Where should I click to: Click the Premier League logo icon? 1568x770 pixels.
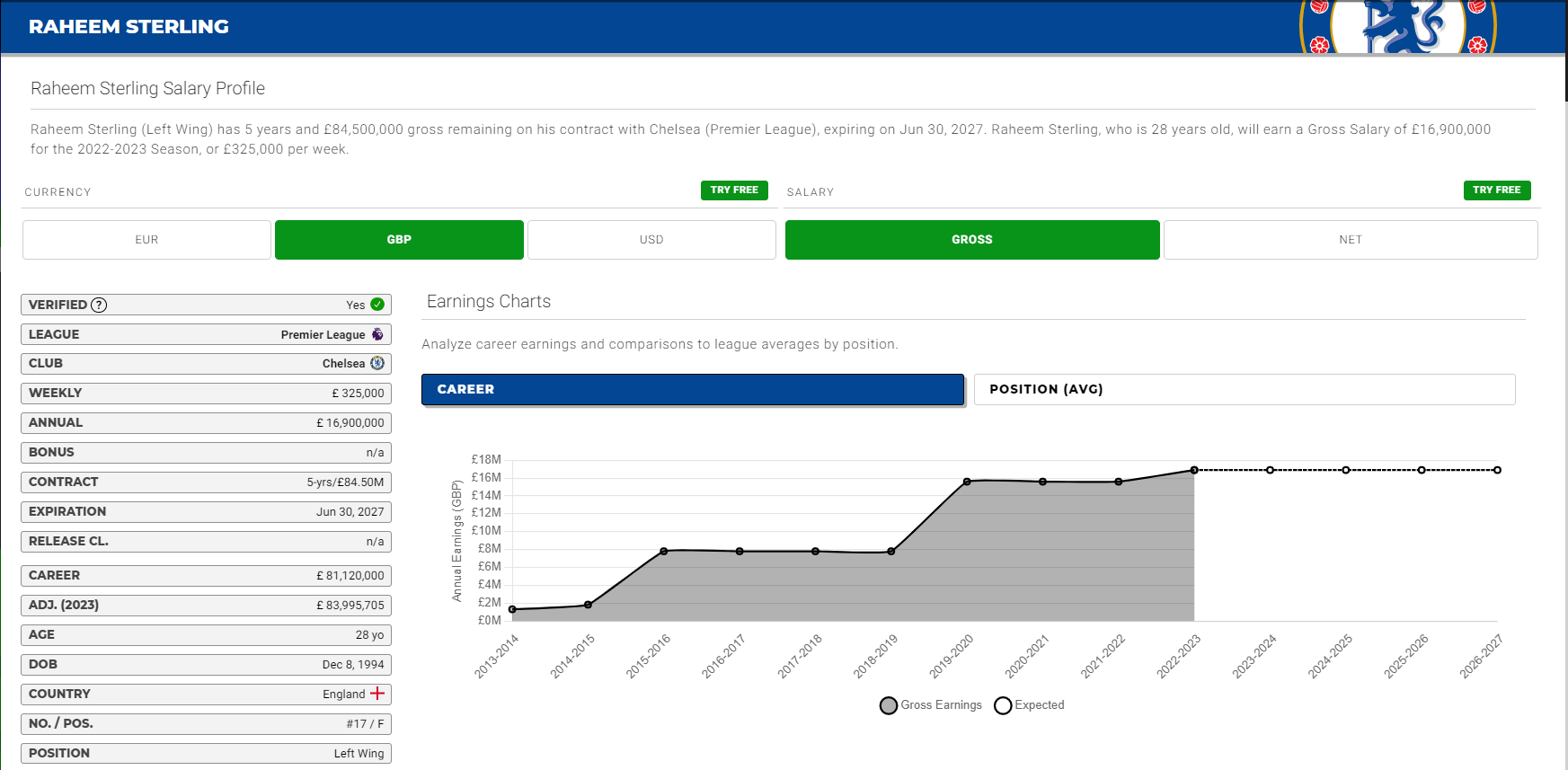377,334
